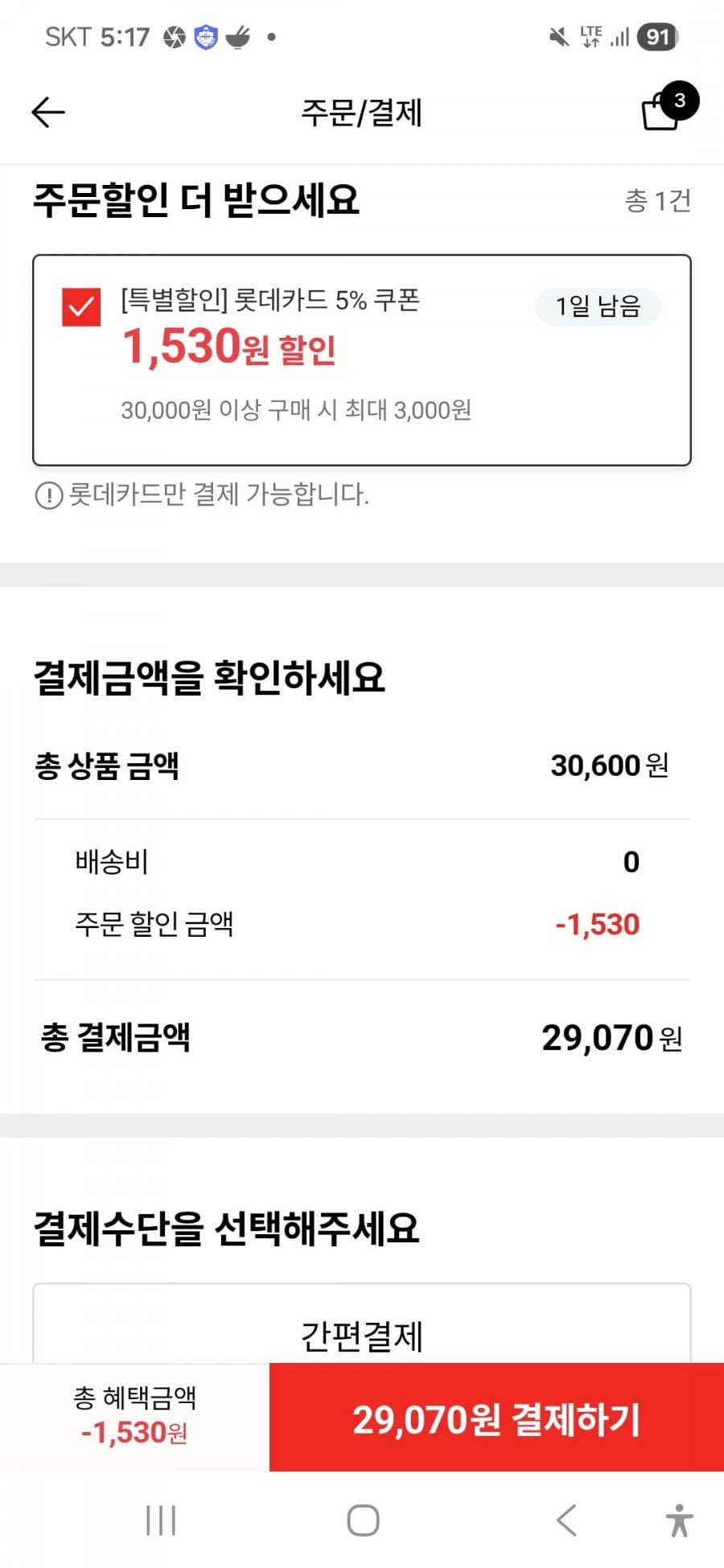Viewport: 724px width, 1568px height.
Task: Tap the accessibility figure icon
Action: (x=679, y=1521)
